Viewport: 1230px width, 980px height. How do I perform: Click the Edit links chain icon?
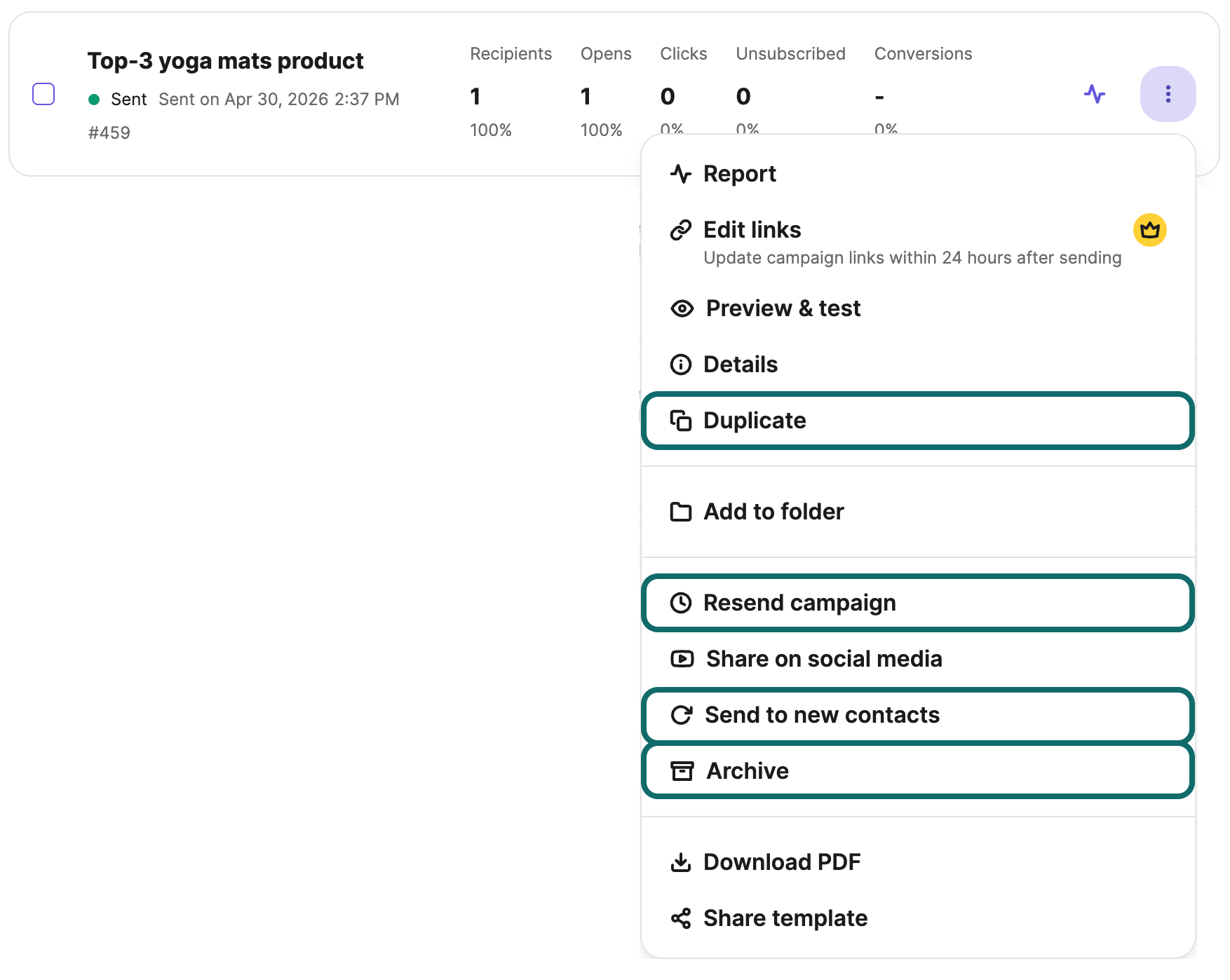(x=681, y=230)
